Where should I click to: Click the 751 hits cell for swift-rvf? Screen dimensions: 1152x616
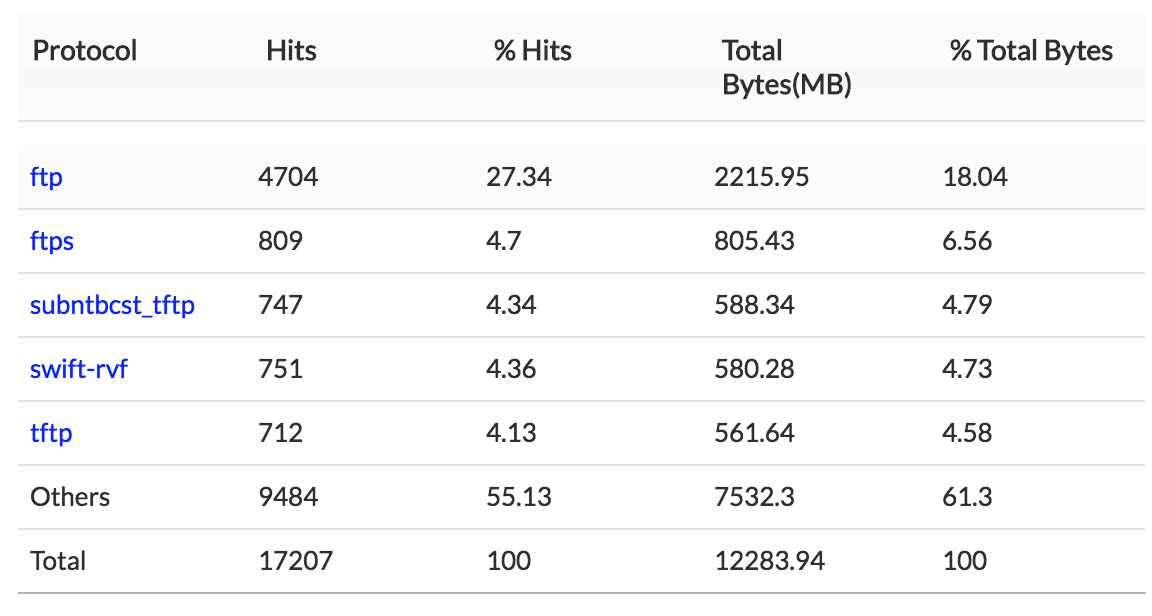click(280, 370)
